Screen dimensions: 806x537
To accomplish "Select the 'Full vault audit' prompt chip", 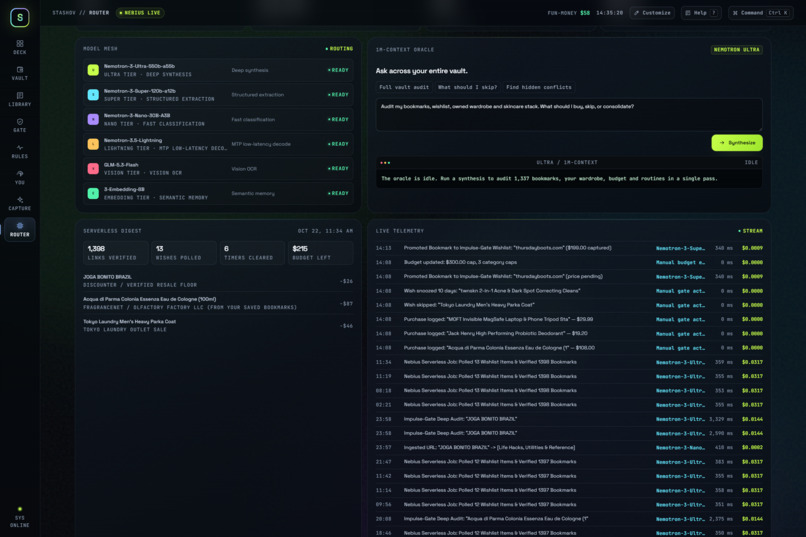I will coord(404,87).
